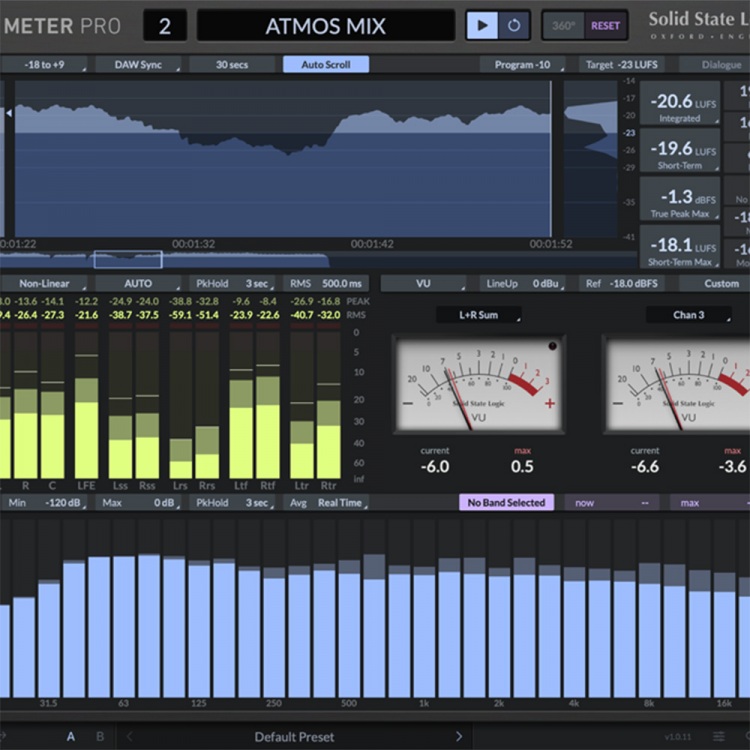Click the LFE RMS value -21.6

[87, 315]
